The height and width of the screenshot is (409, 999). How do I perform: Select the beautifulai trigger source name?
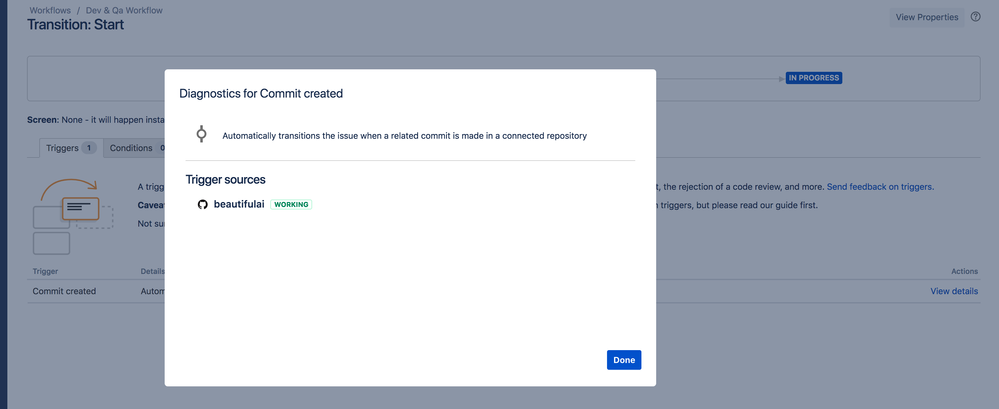239,204
